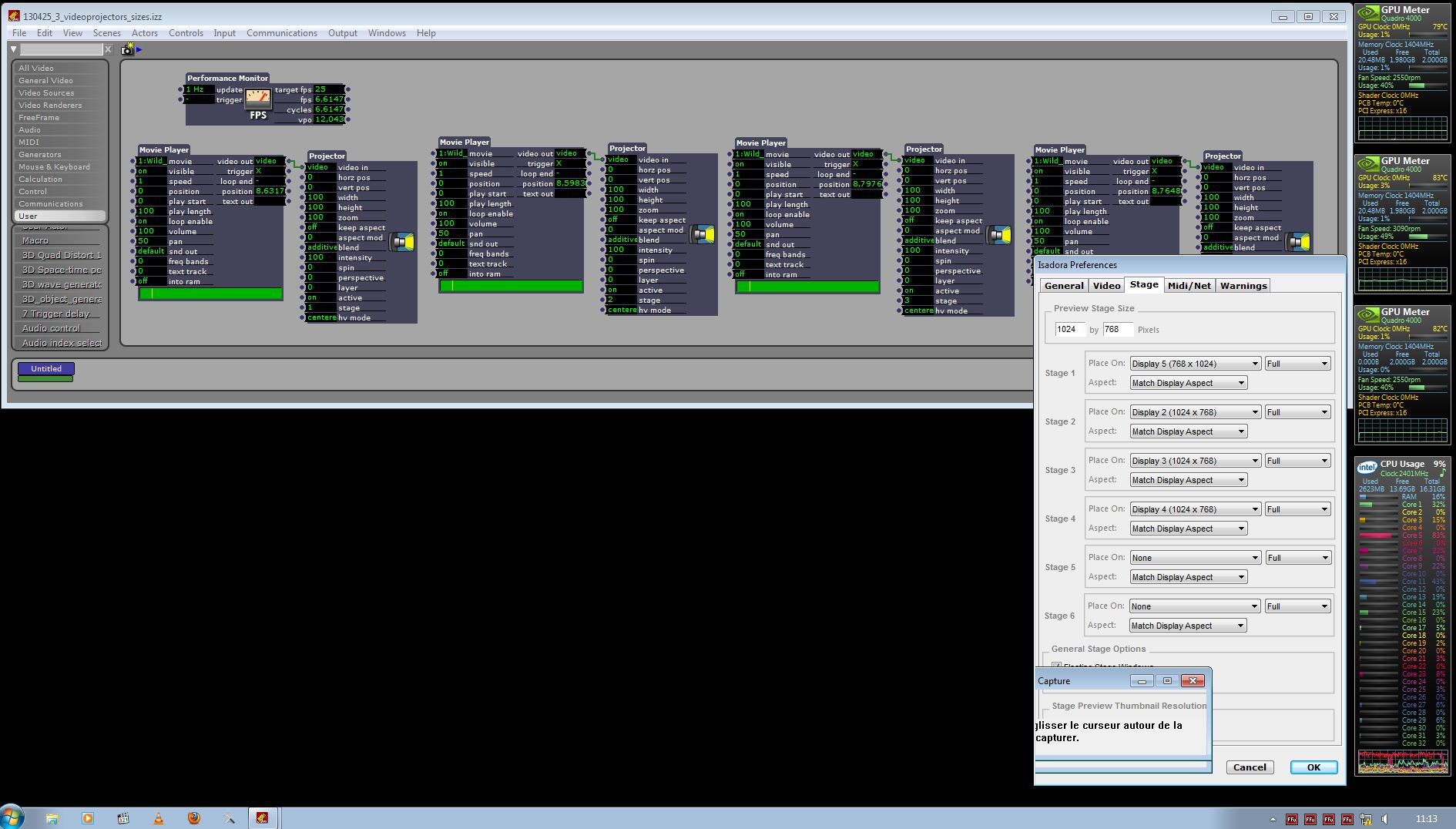
Task: Open the Communications menu
Action: tap(282, 33)
